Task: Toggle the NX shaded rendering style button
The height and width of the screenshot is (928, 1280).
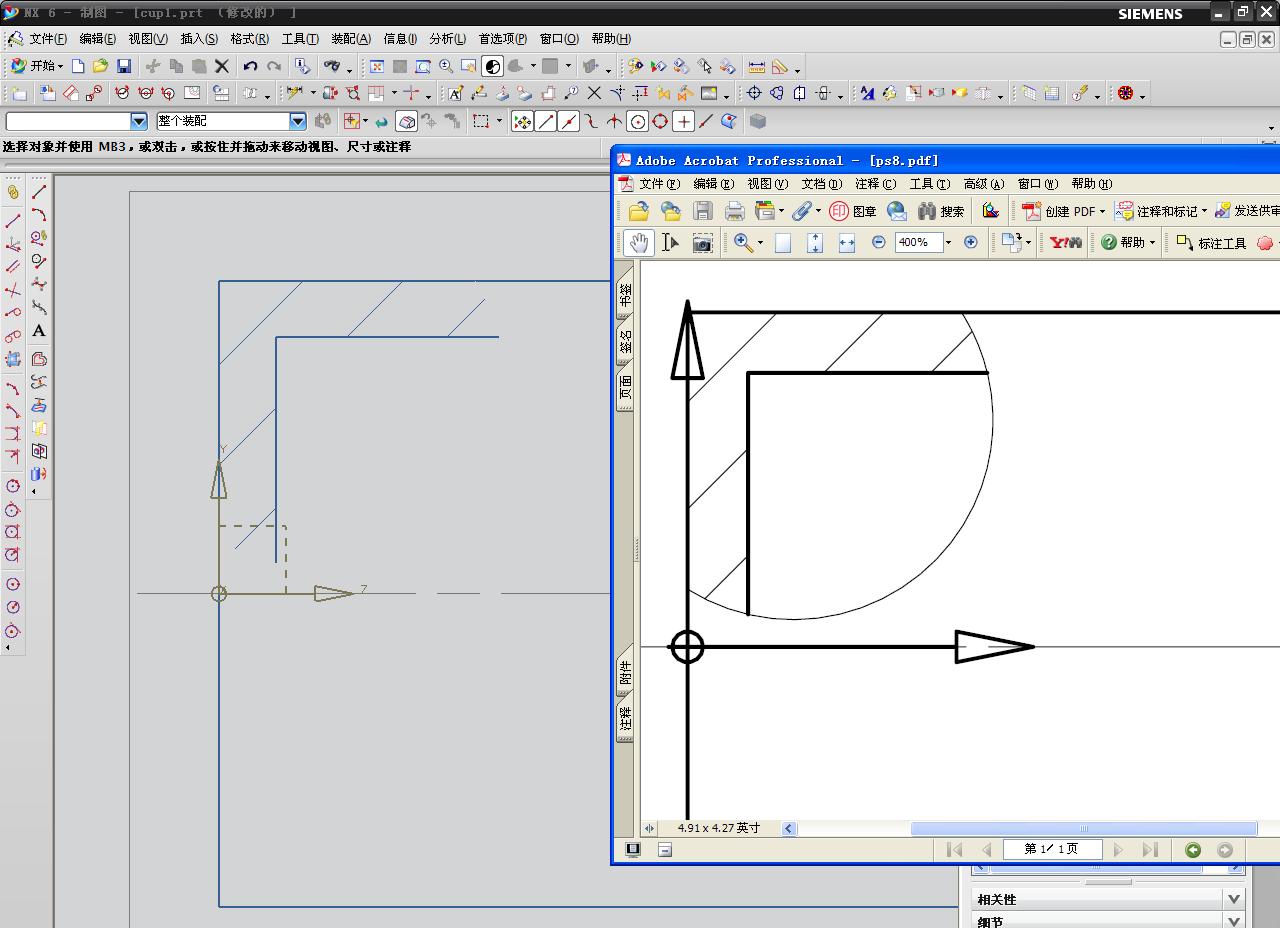Action: click(x=492, y=66)
